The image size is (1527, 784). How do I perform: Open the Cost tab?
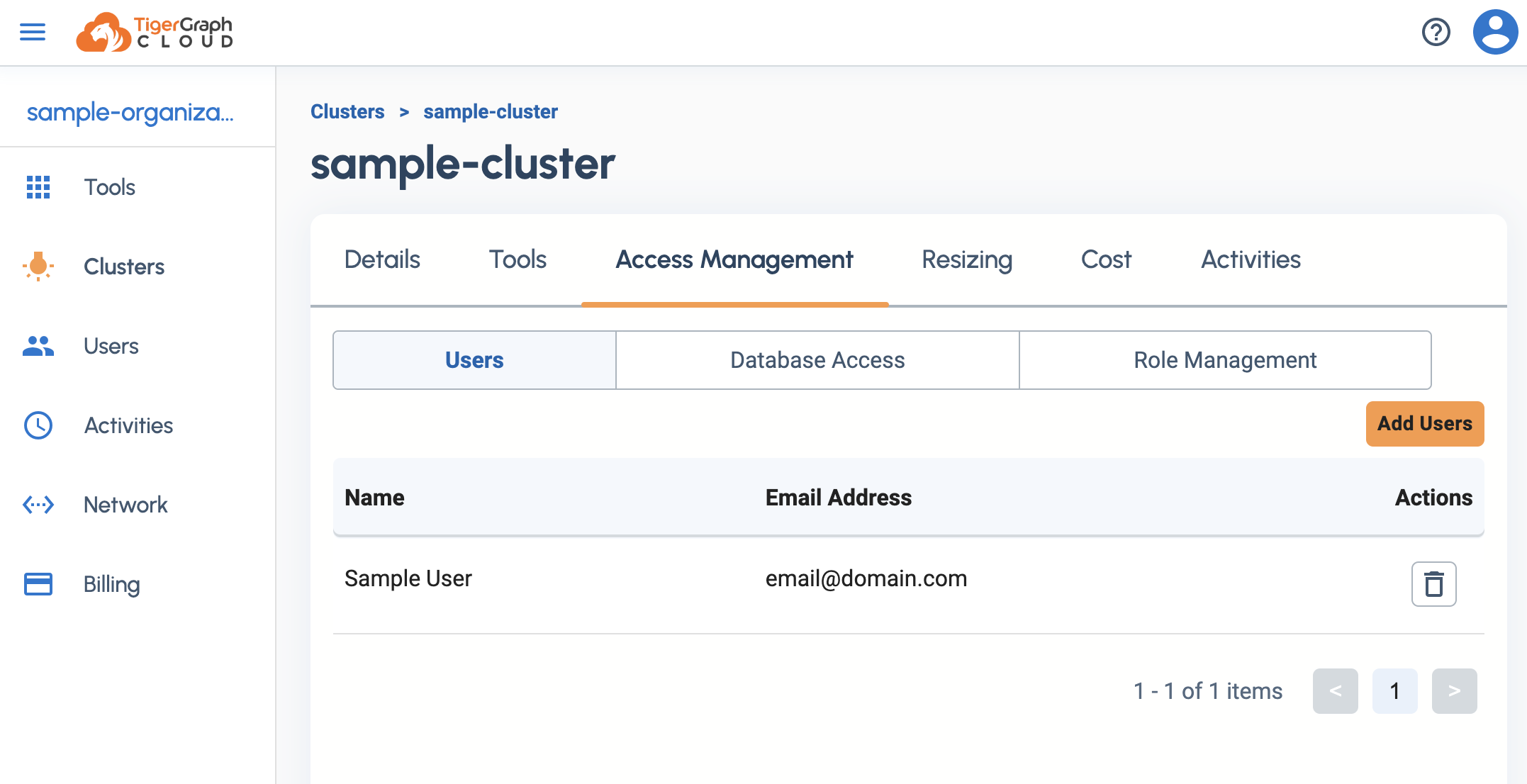pyautogui.click(x=1106, y=259)
